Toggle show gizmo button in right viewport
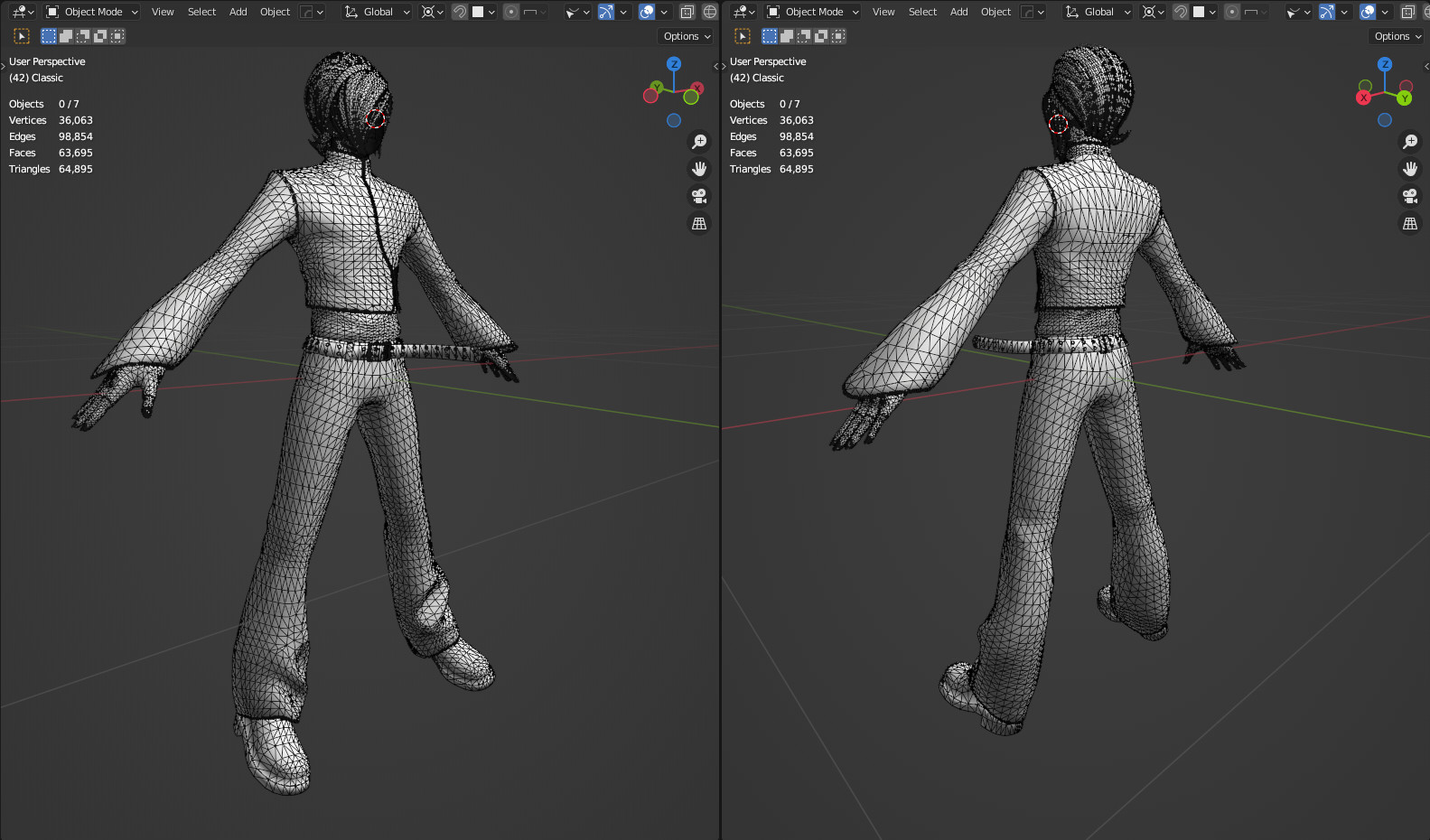Image resolution: width=1430 pixels, height=840 pixels. click(x=1327, y=12)
